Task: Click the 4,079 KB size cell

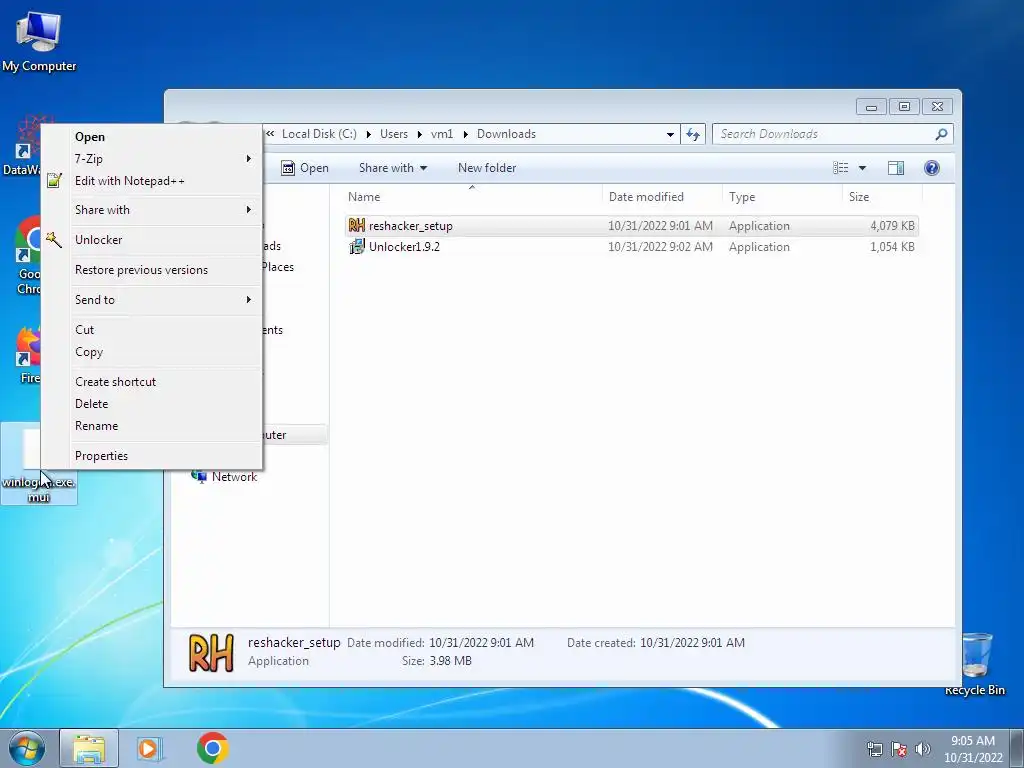Action: (x=892, y=226)
